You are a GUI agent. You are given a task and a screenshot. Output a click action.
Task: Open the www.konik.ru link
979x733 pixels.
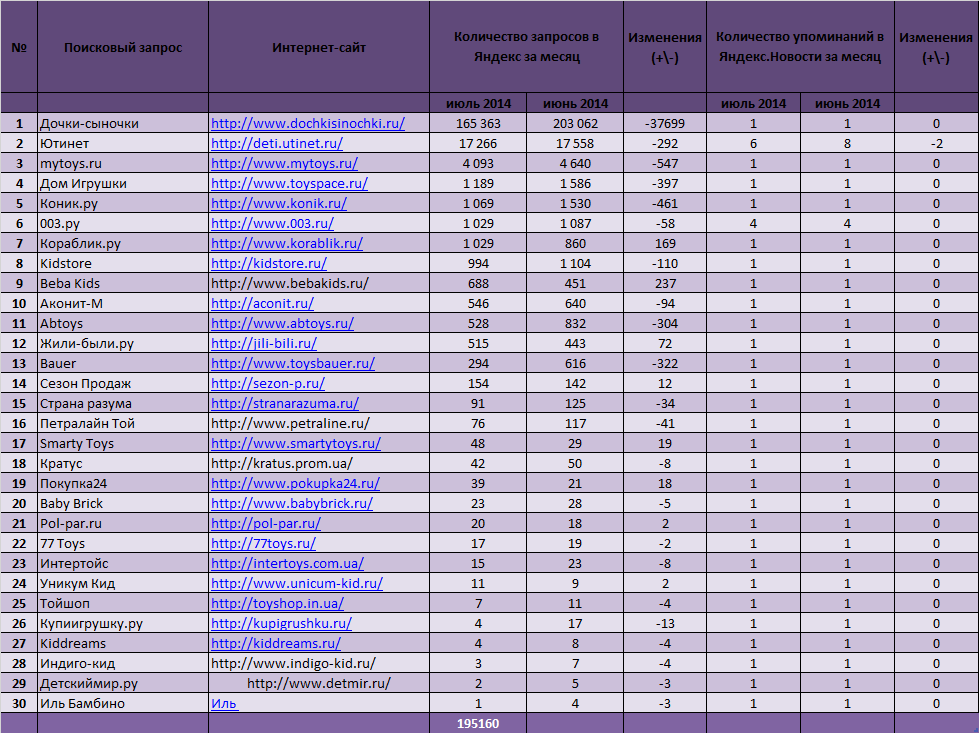pos(279,204)
